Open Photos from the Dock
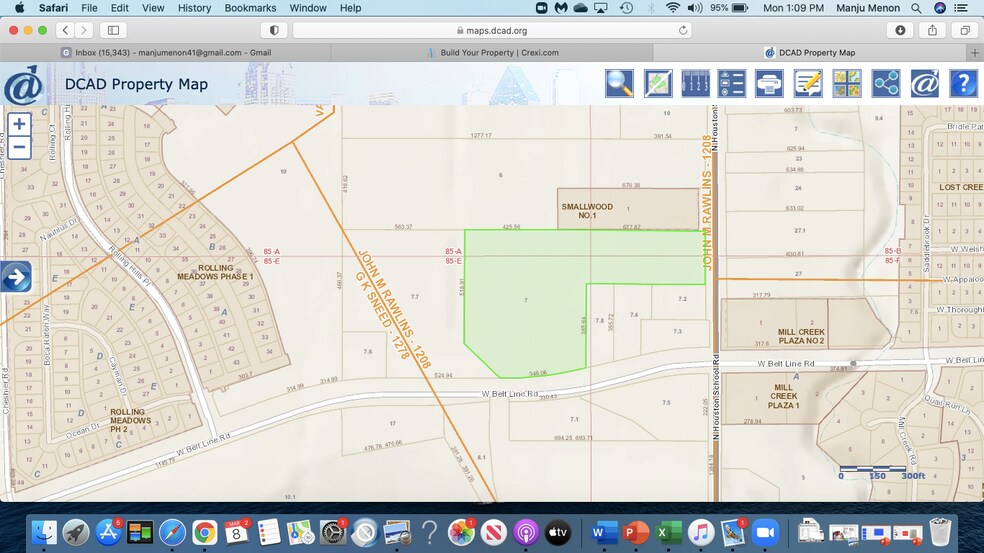Screen dimensions: 984x553 tap(461, 532)
